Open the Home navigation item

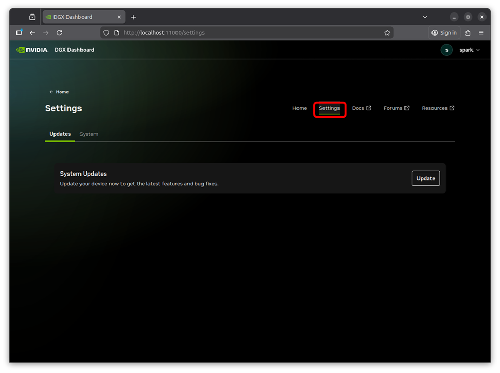click(299, 108)
